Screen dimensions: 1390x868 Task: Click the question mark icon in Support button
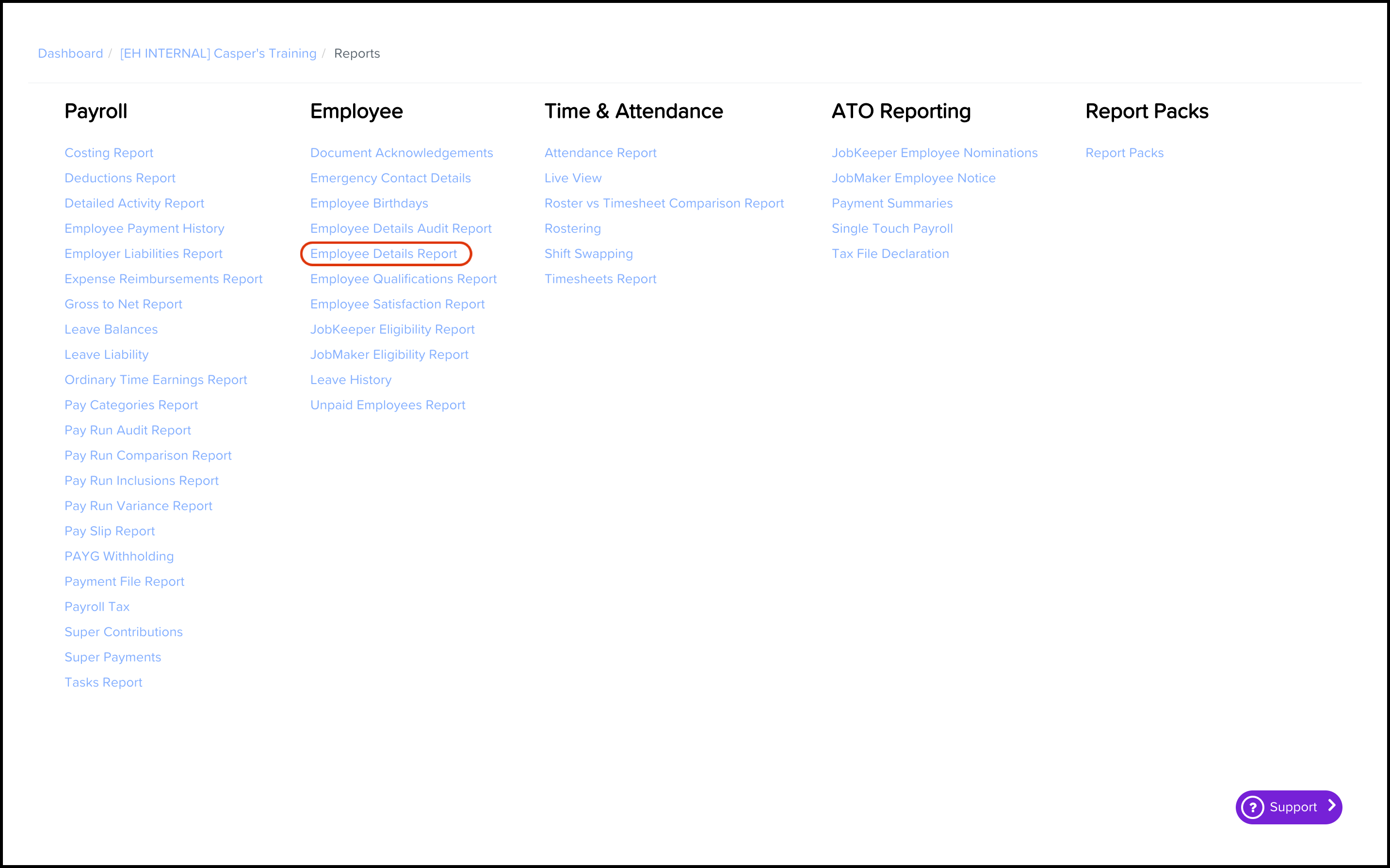tap(1253, 806)
